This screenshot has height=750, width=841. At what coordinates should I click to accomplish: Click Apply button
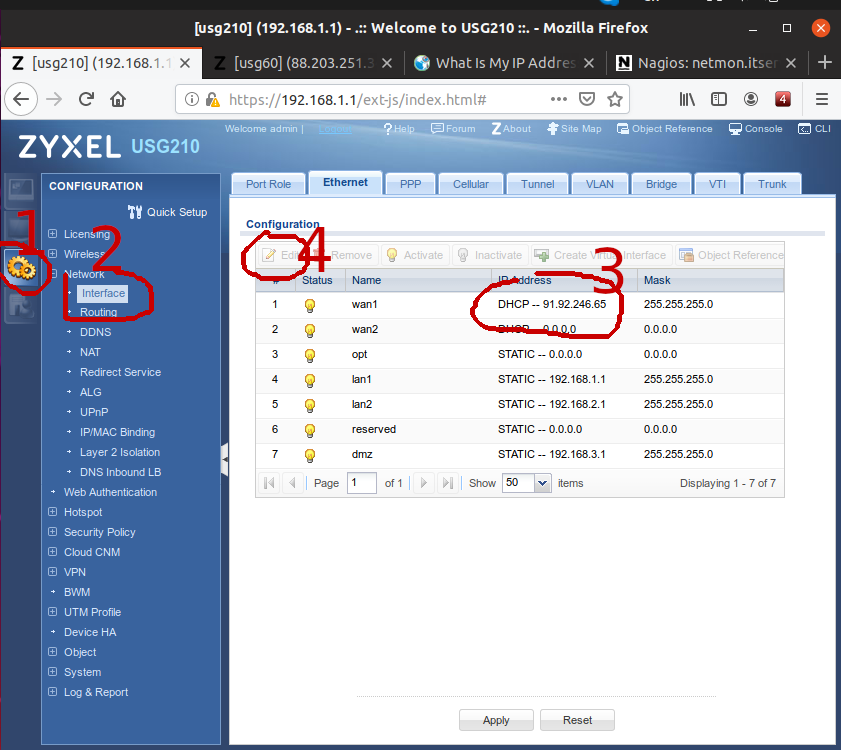pos(496,720)
